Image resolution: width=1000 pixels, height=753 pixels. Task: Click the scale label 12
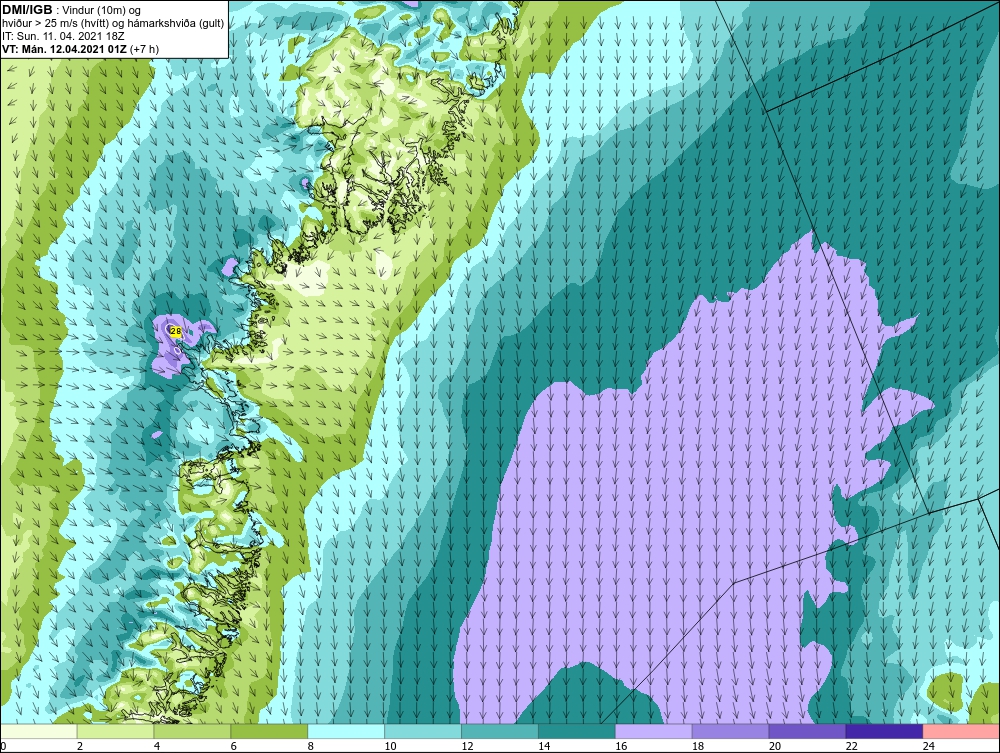click(467, 746)
